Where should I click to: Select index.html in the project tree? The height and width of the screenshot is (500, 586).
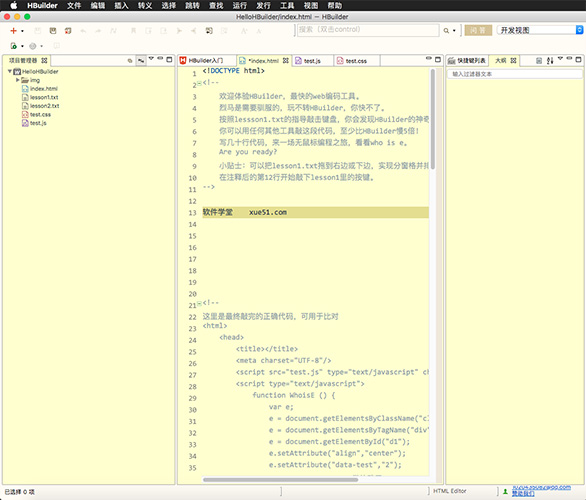40,89
